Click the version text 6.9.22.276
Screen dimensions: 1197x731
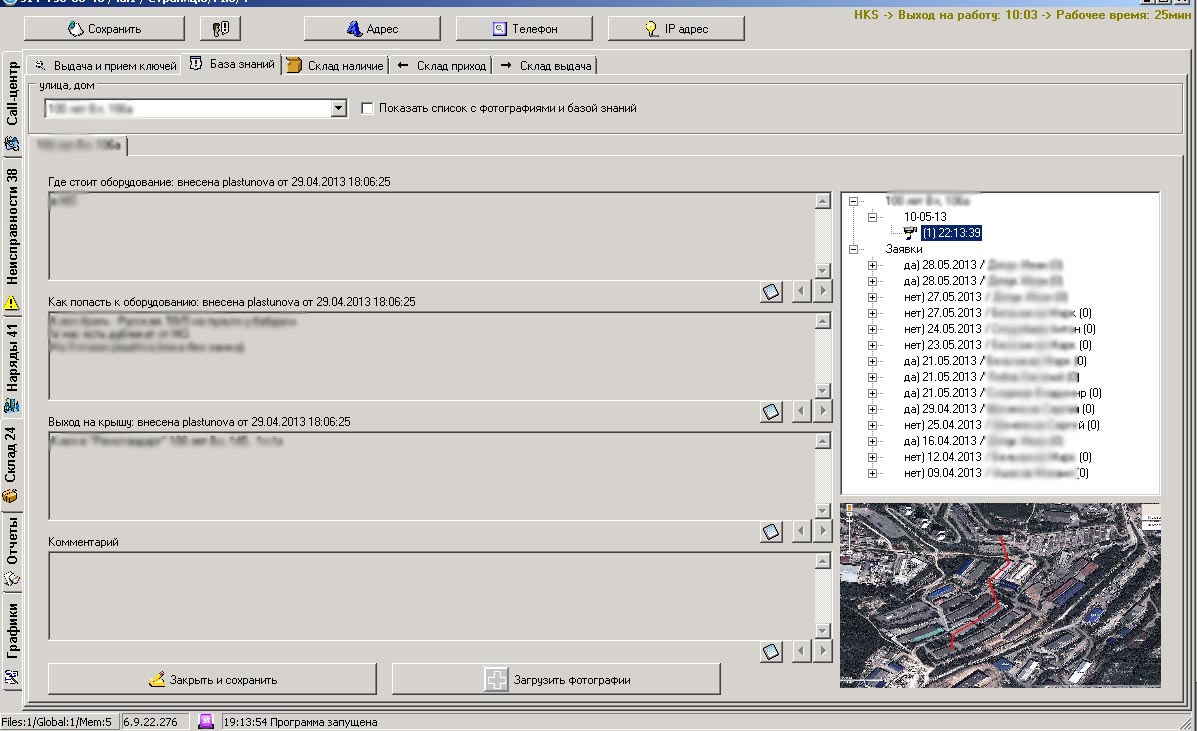click(x=150, y=722)
